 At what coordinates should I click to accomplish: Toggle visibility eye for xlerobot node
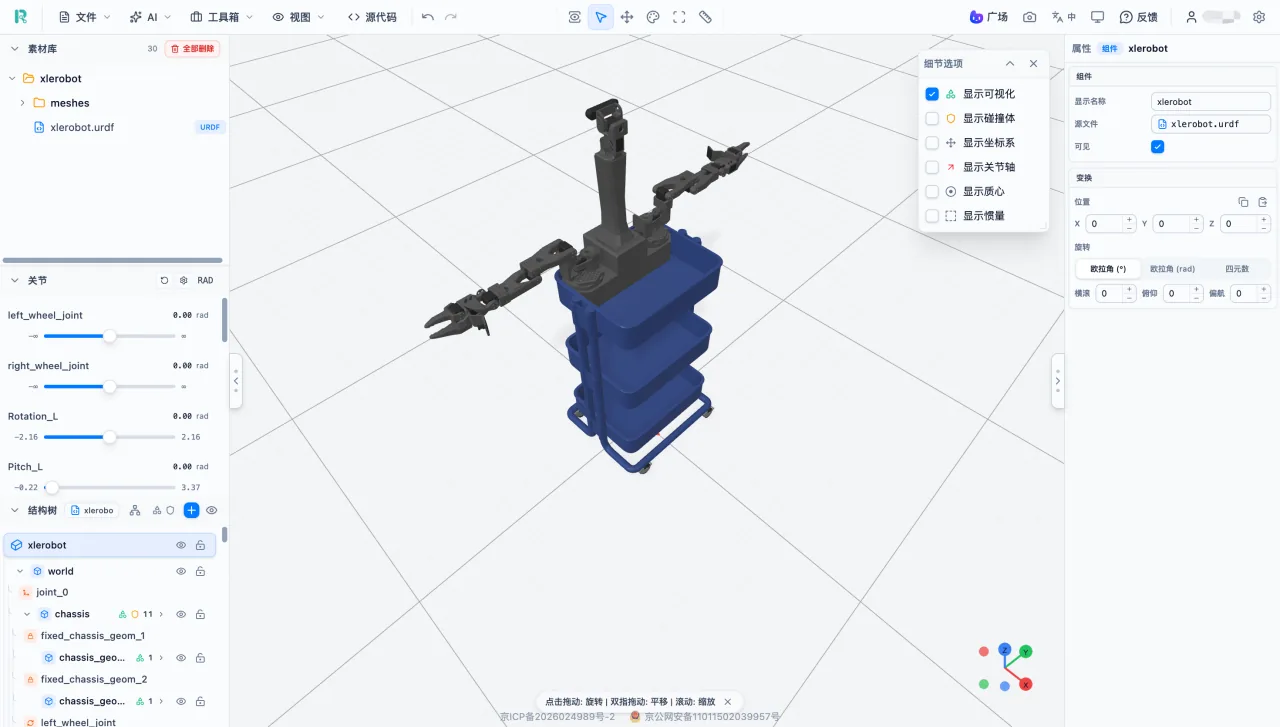point(181,546)
